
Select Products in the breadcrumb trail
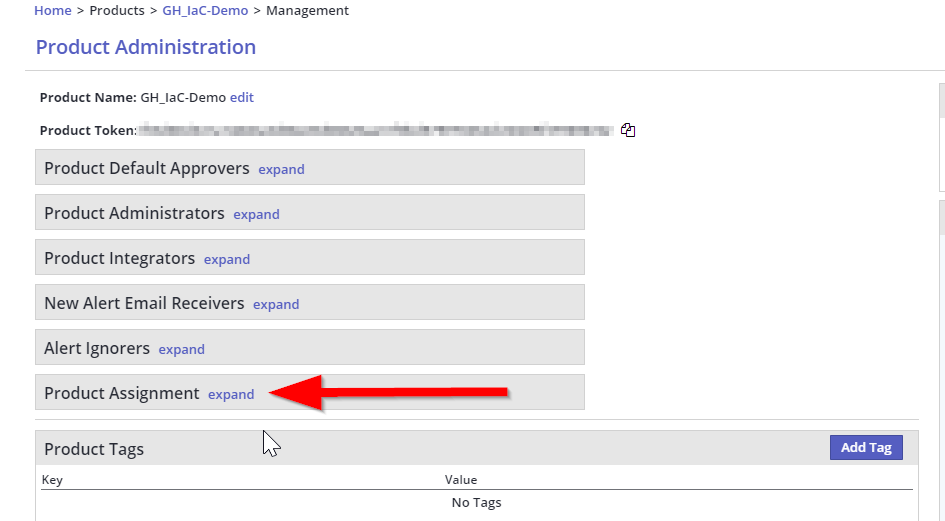click(117, 11)
